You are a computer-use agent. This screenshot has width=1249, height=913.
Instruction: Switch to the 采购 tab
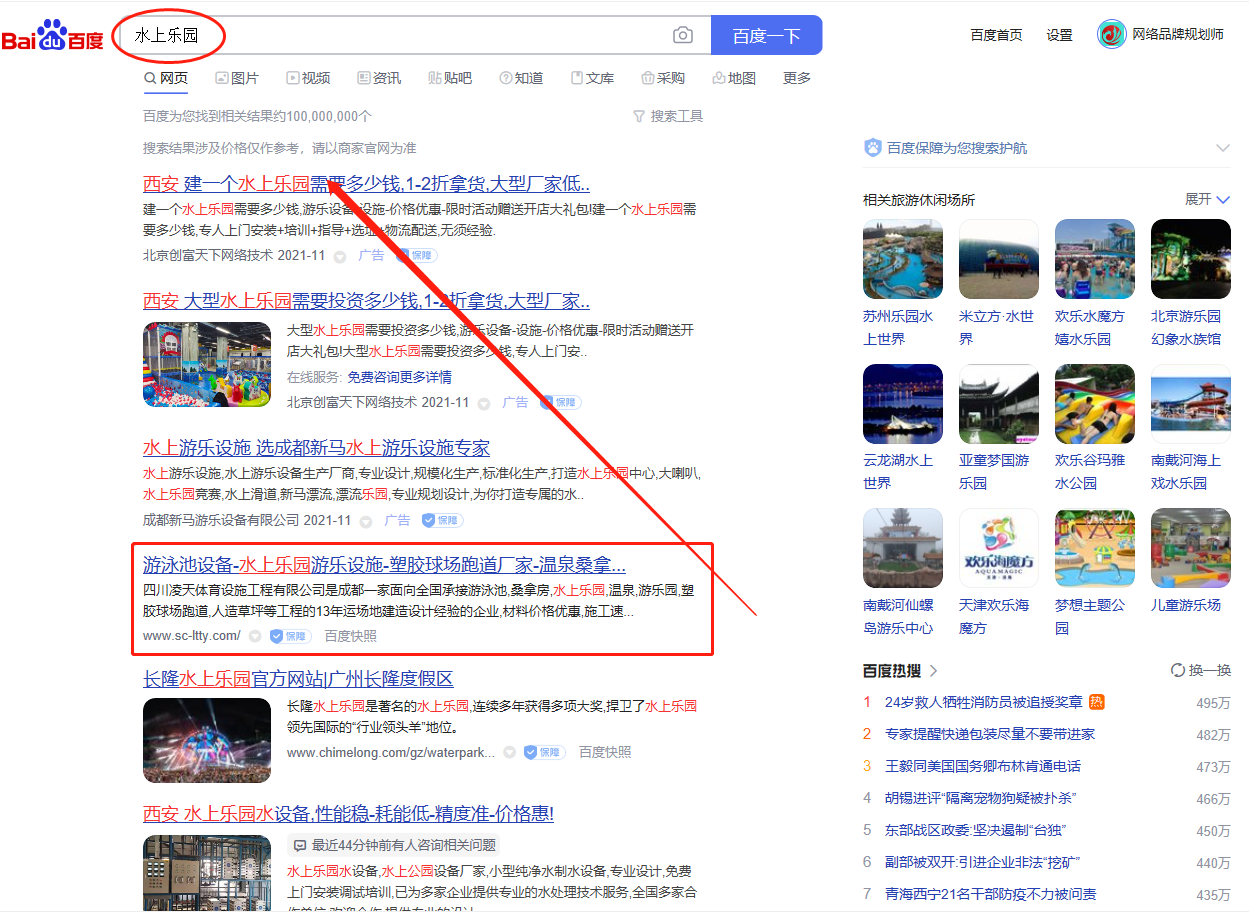point(663,78)
